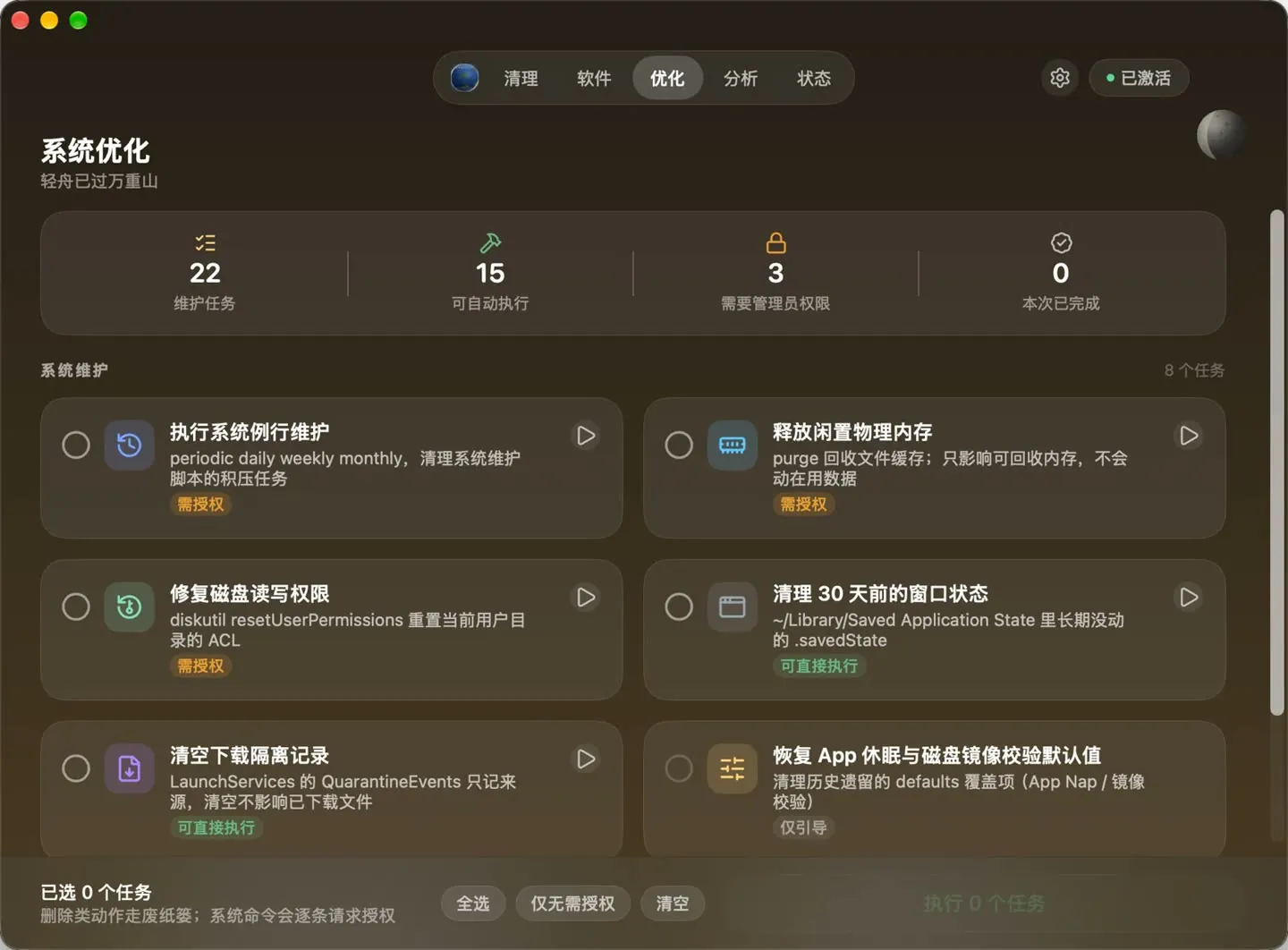This screenshot has height=950, width=1288.
Task: Click the checkmark badge icon above 本次已完成
Action: tap(1061, 242)
